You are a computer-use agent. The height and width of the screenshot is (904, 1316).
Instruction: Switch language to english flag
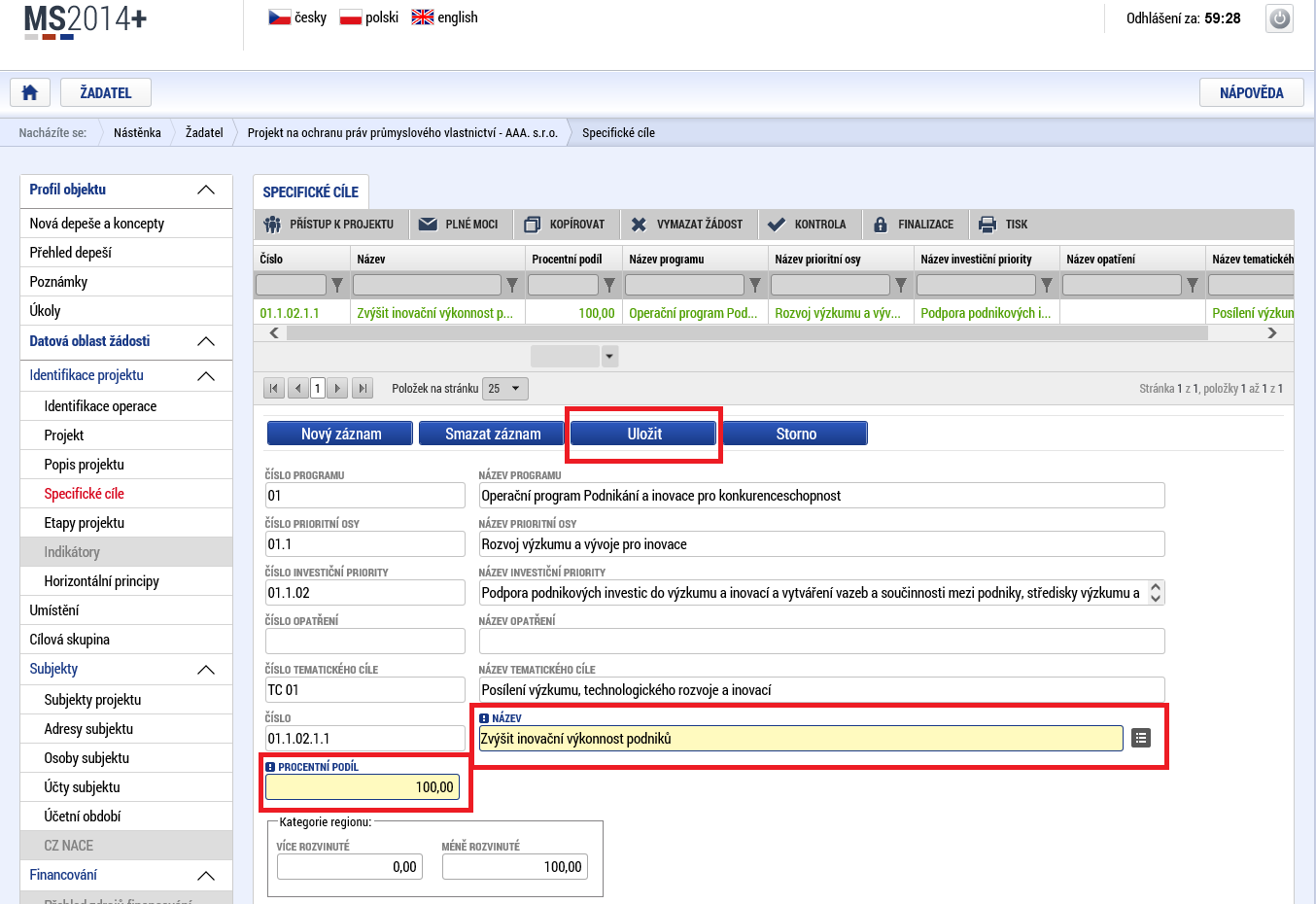(x=423, y=17)
